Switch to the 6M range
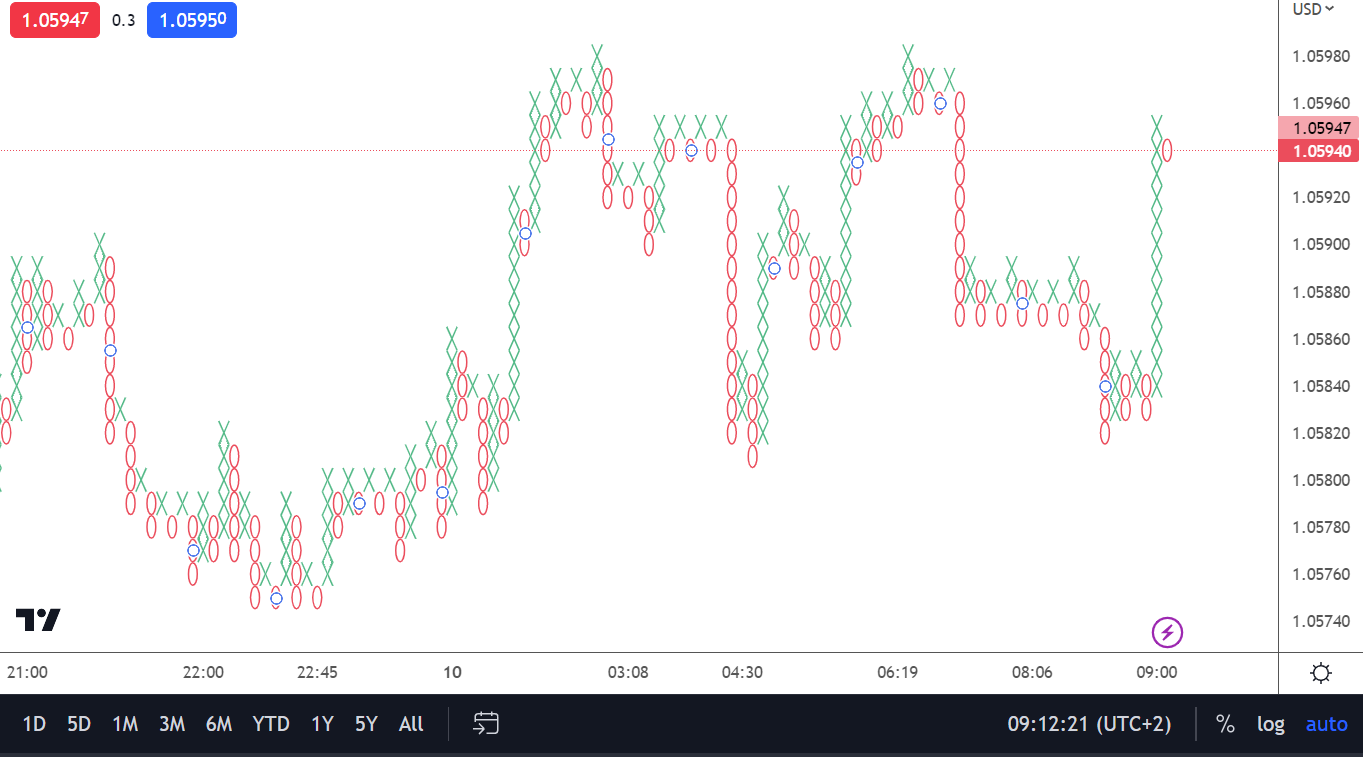Image resolution: width=1363 pixels, height=757 pixels. point(219,724)
